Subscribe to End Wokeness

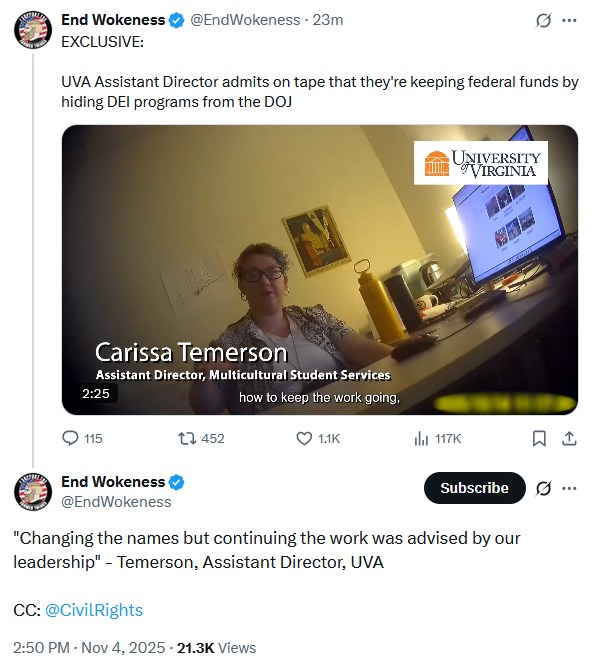[474, 488]
